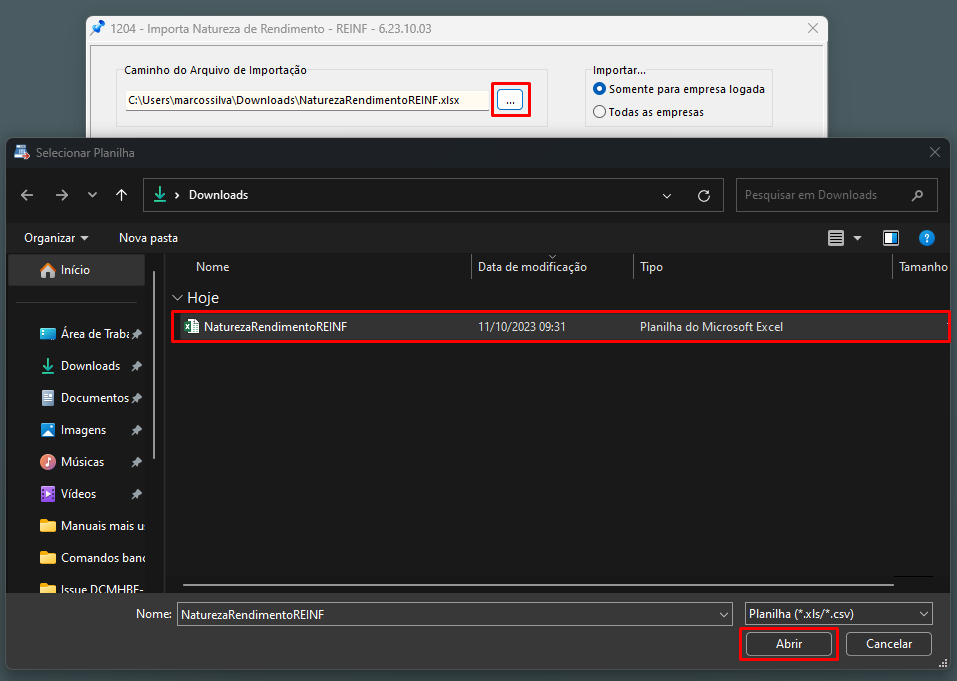This screenshot has height=681, width=957.
Task: Click the back arrow in file dialog
Action: pyautogui.click(x=27, y=195)
